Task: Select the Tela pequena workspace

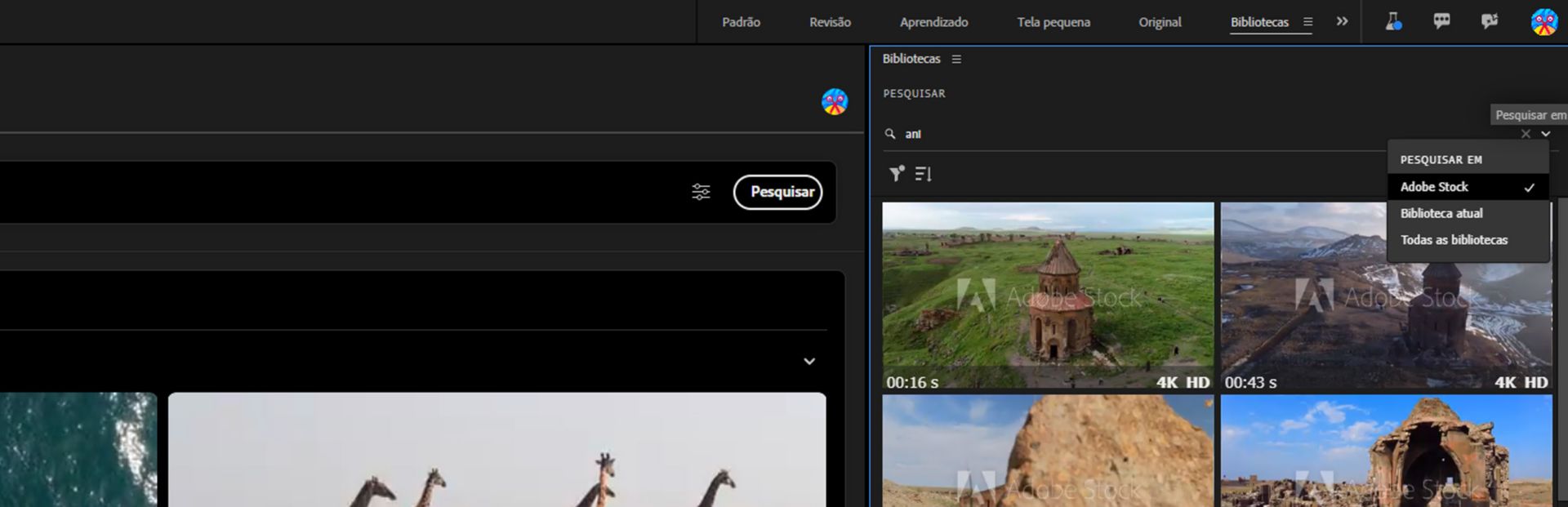Action: coord(1053,22)
